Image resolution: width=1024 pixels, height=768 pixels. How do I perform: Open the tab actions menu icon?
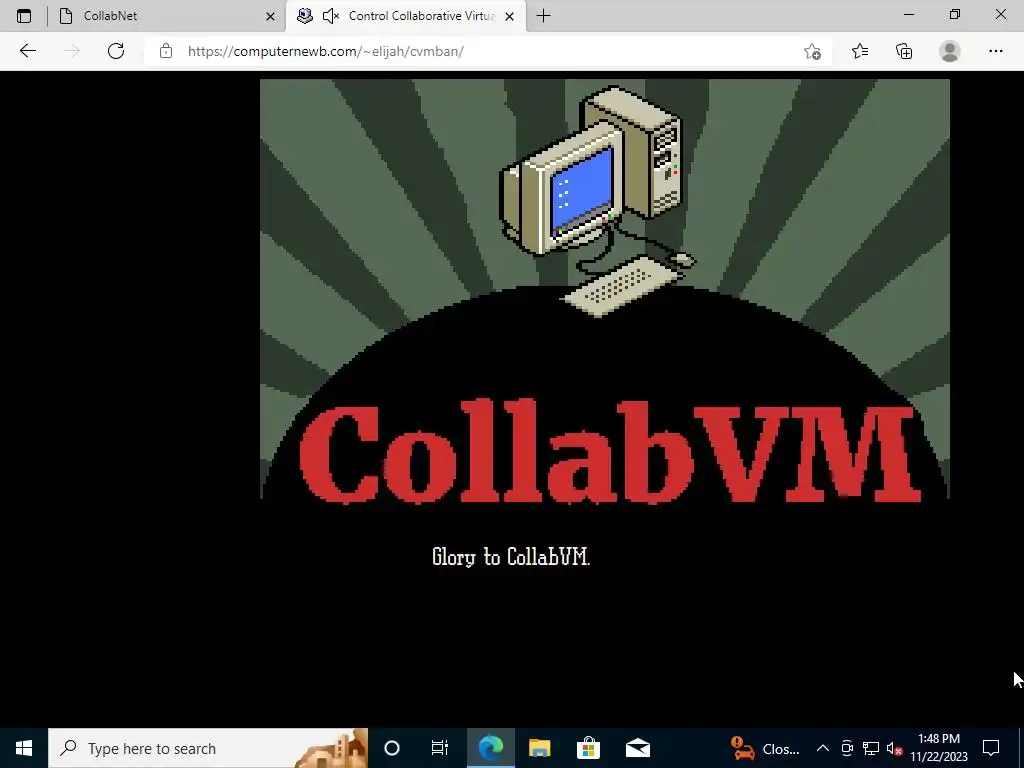click(x=24, y=16)
